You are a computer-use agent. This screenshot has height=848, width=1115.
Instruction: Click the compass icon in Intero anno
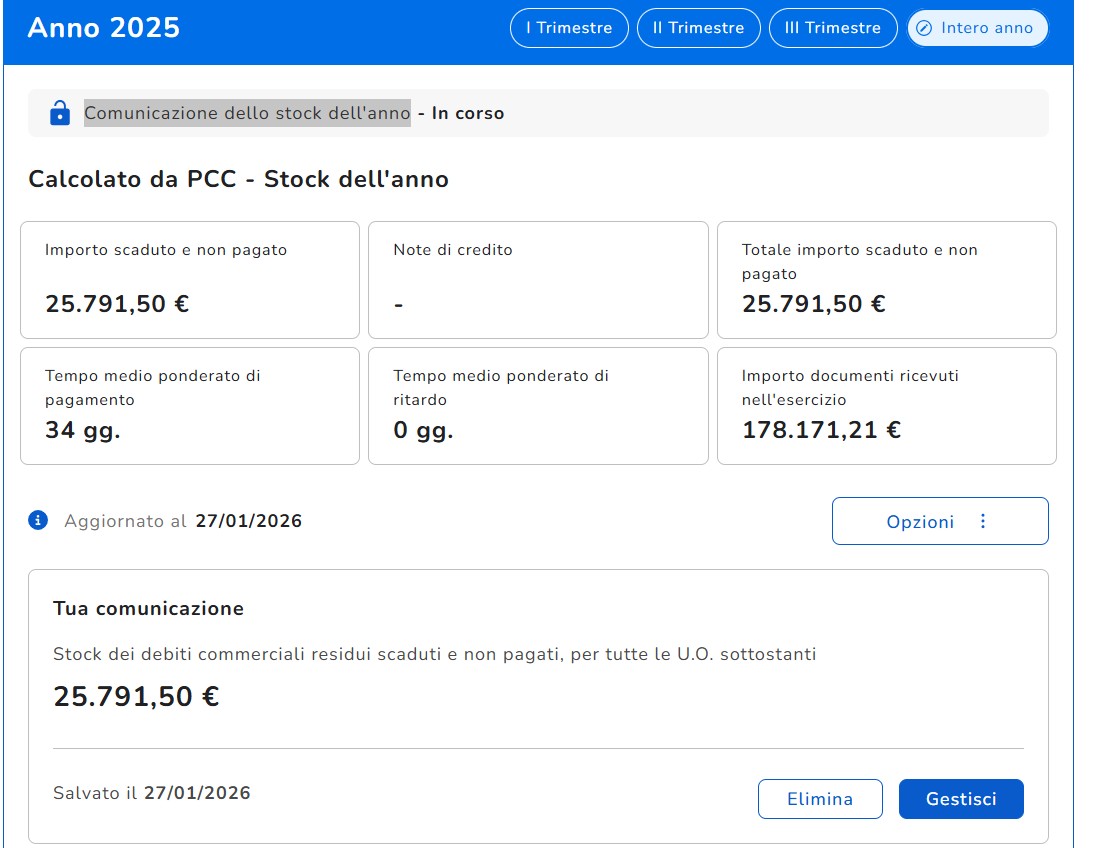pyautogui.click(x=924, y=28)
